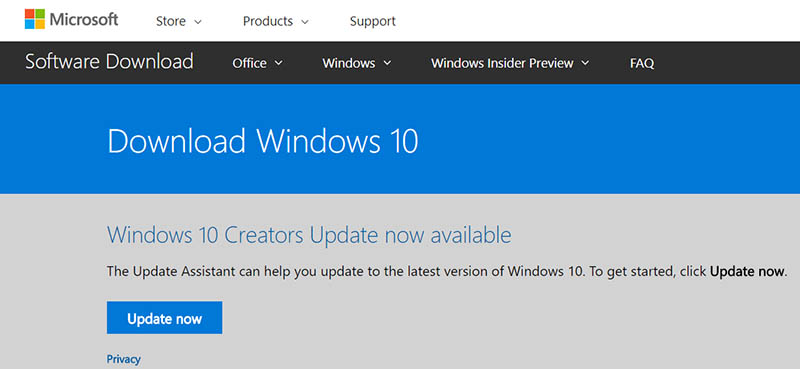Click the Microsoft four-square logo

pos(35,19)
